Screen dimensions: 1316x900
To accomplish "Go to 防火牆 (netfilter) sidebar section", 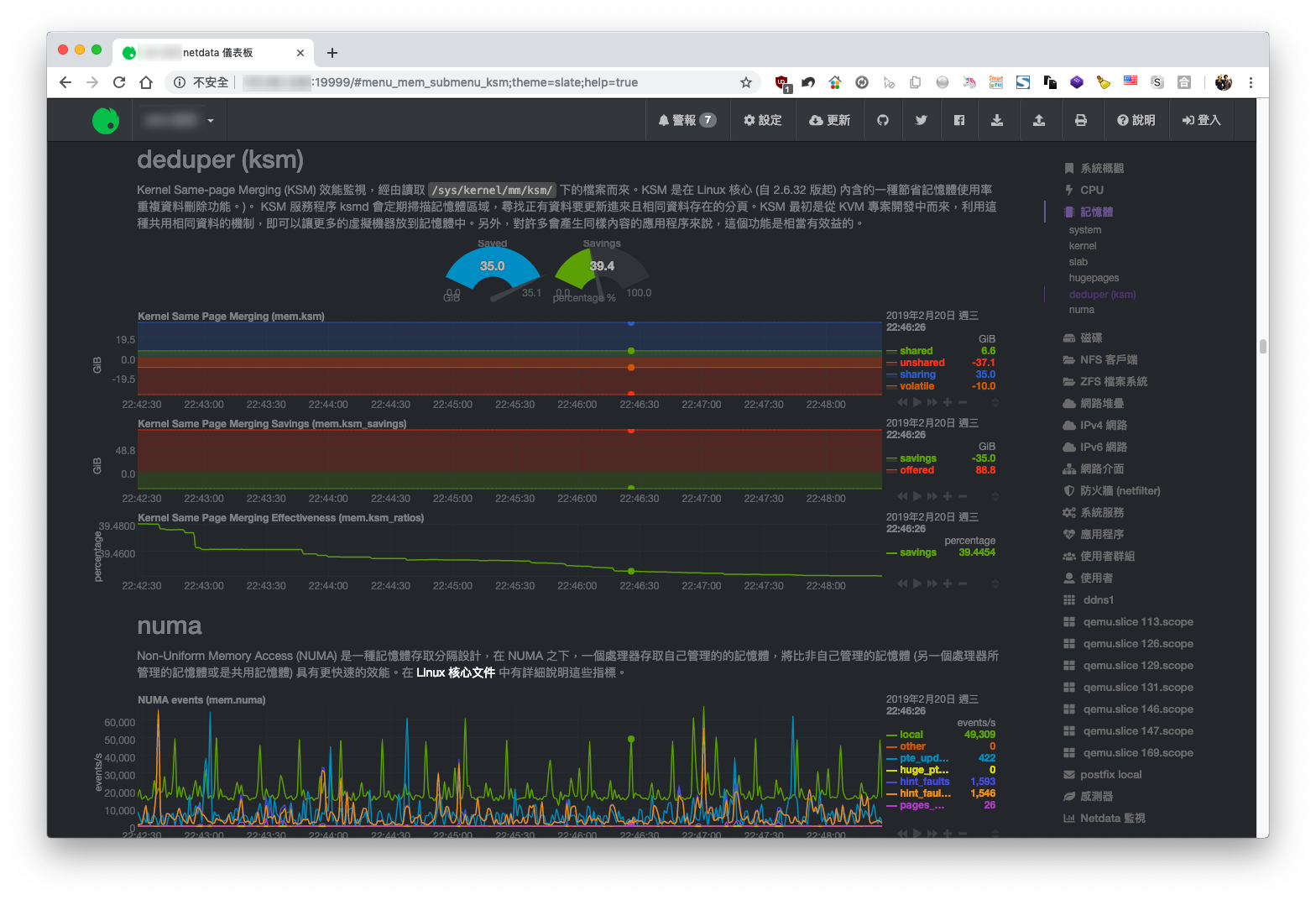I will pos(1112,490).
